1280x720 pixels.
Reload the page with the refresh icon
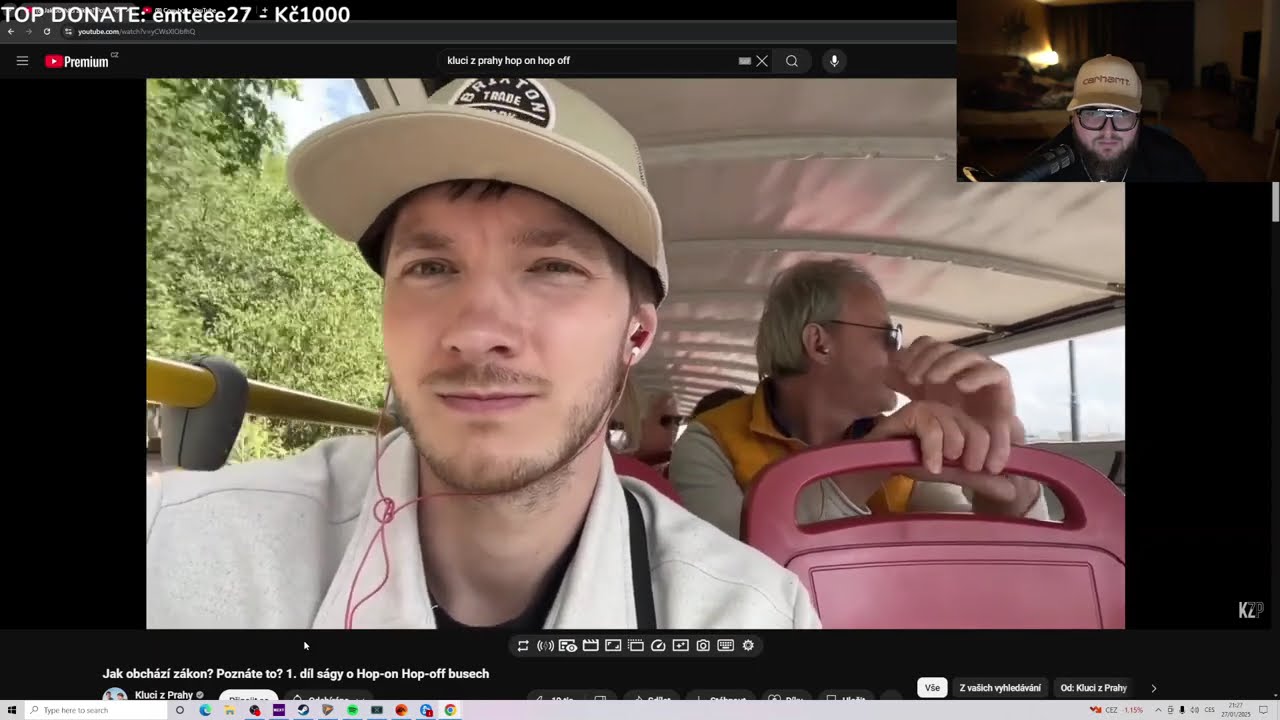click(46, 32)
